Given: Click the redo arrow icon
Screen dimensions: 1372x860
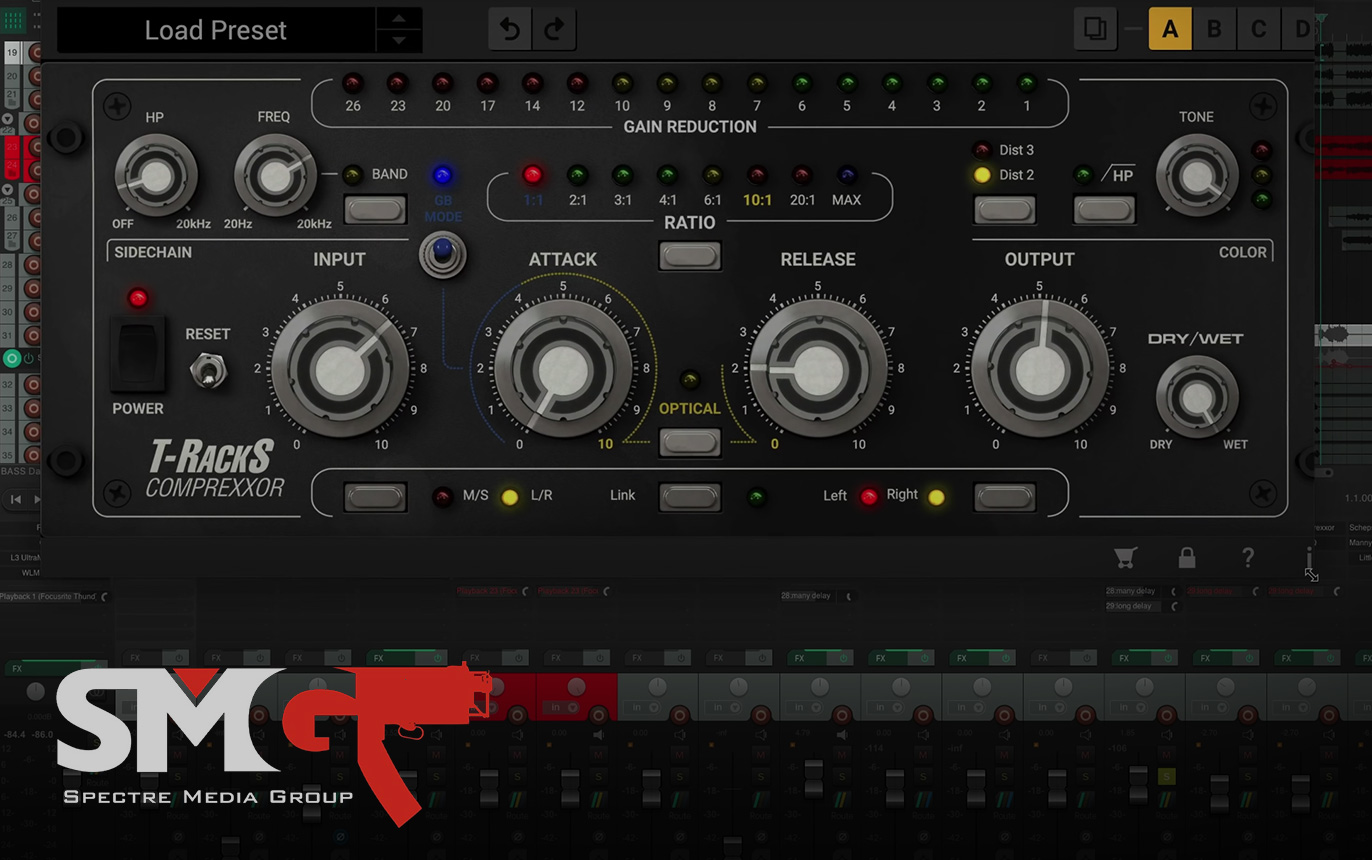Looking at the screenshot, I should (554, 30).
